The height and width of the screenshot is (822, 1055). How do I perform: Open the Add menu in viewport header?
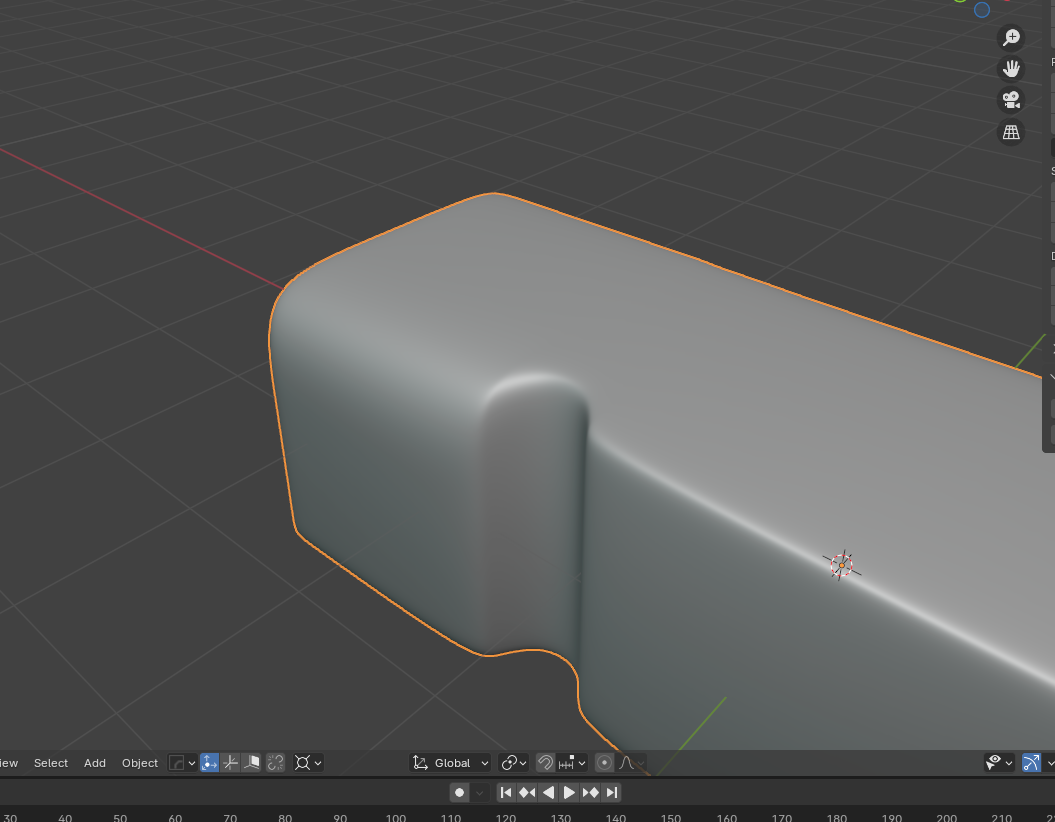(x=94, y=763)
